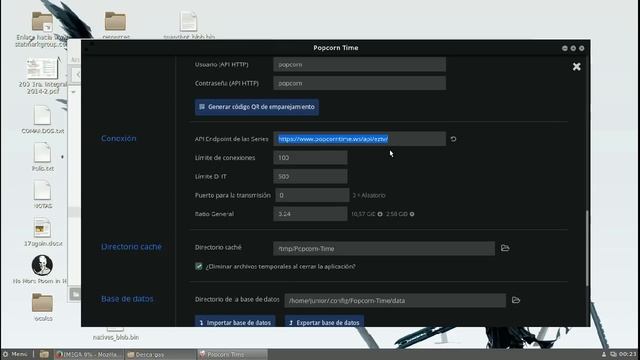The image size is (640, 360).
Task: Click the upload icon beside 2,58 GB
Action: tap(412, 214)
